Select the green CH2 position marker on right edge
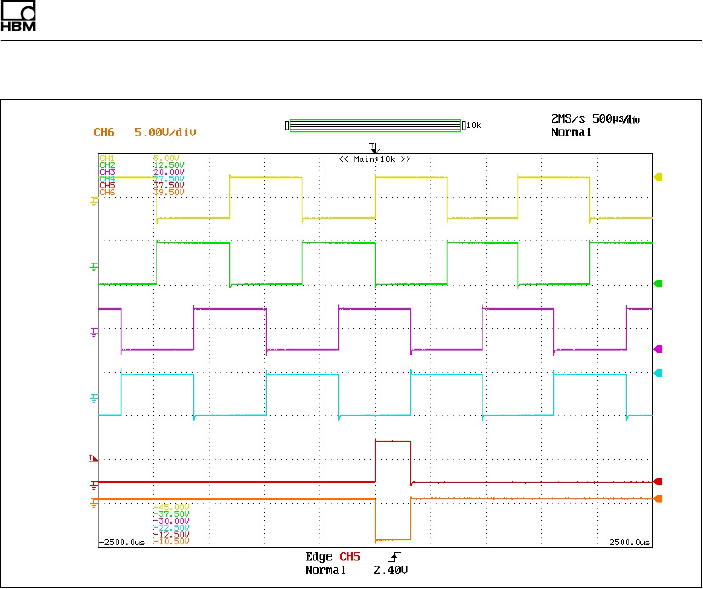The image size is (703, 589). pyautogui.click(x=658, y=283)
